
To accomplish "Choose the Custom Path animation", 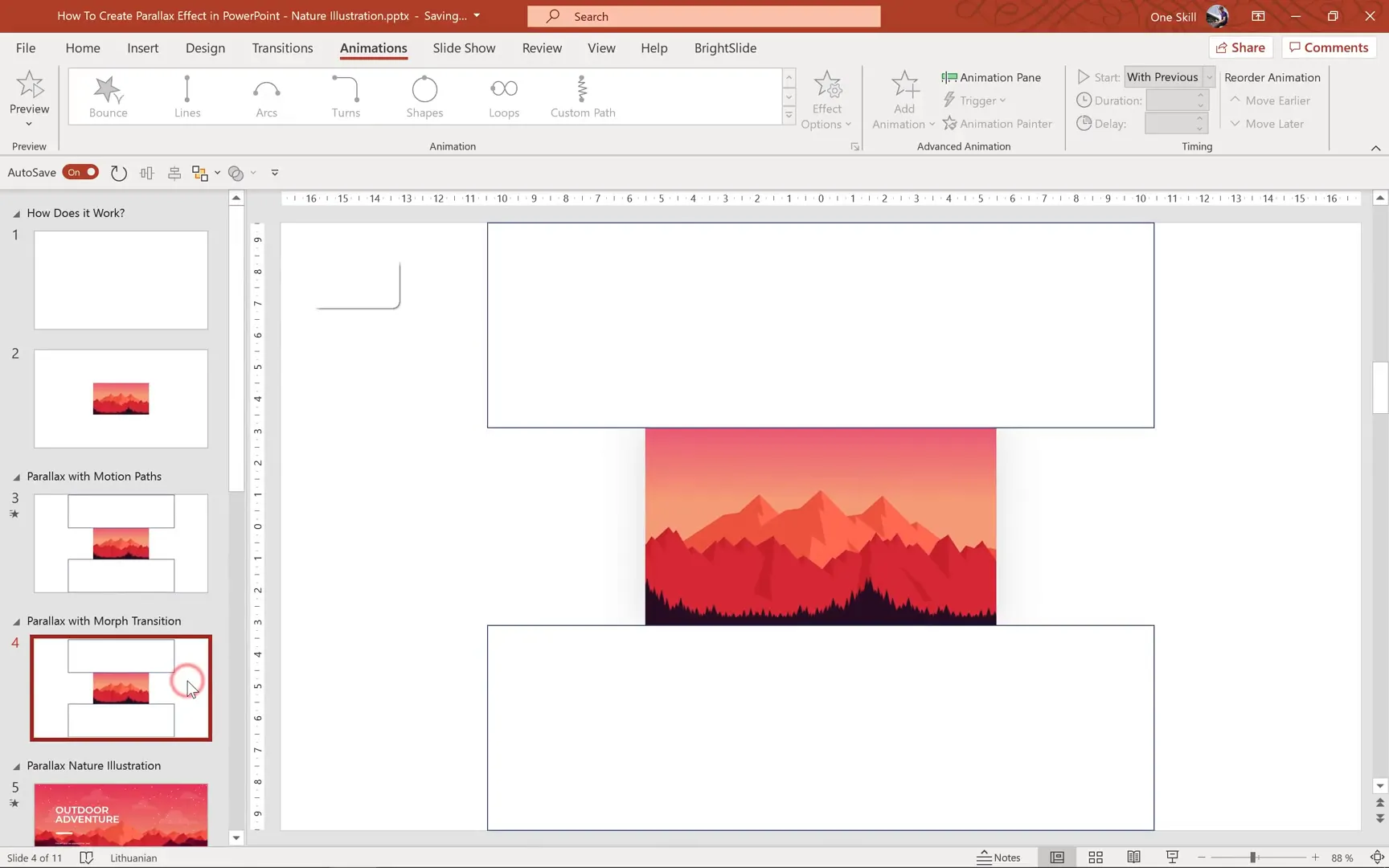I will point(582,96).
